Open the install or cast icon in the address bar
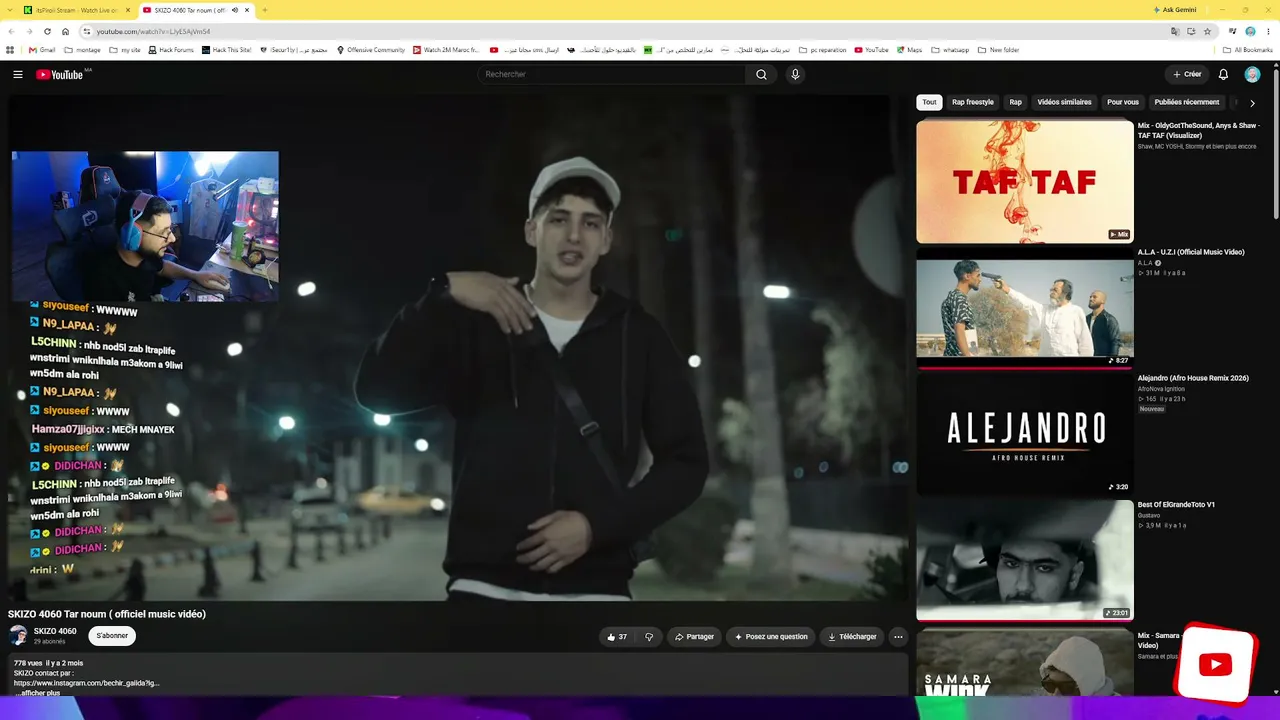The image size is (1280, 720). 1191,31
